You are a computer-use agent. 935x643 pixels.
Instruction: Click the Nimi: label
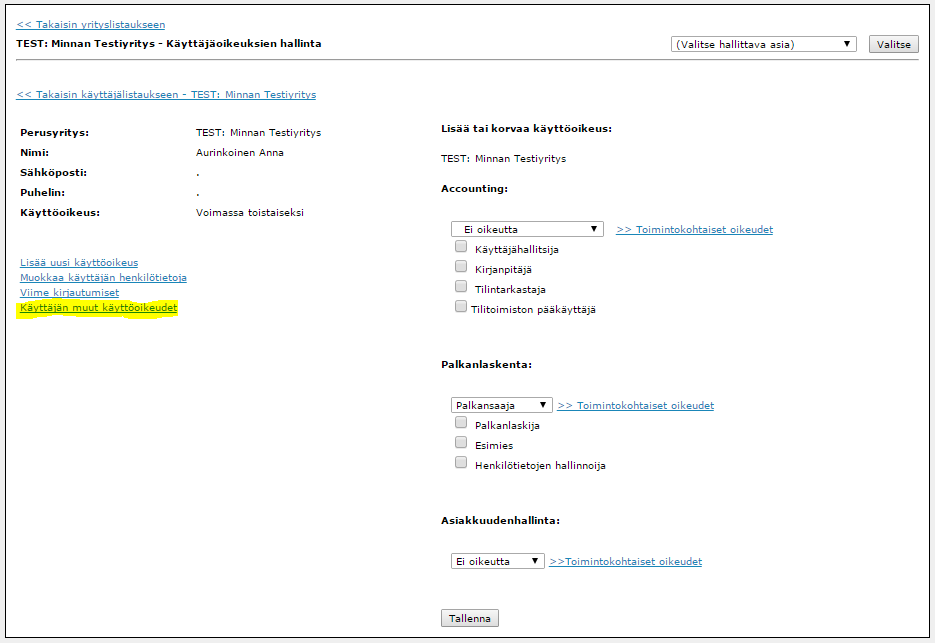35,153
